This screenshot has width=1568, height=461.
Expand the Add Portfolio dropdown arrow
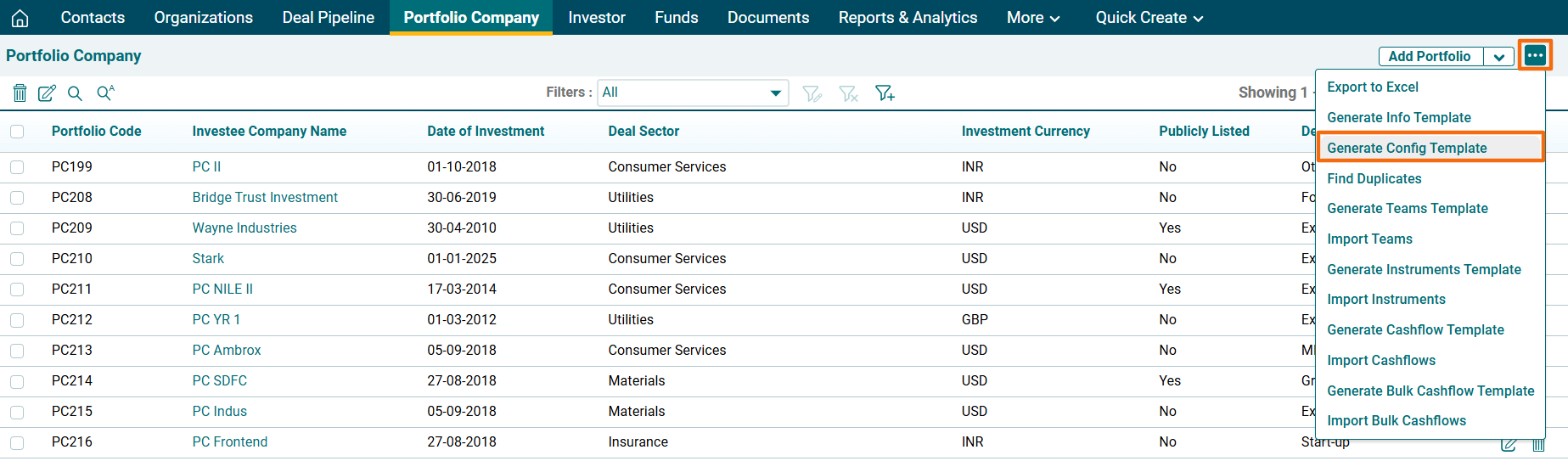(x=1498, y=57)
